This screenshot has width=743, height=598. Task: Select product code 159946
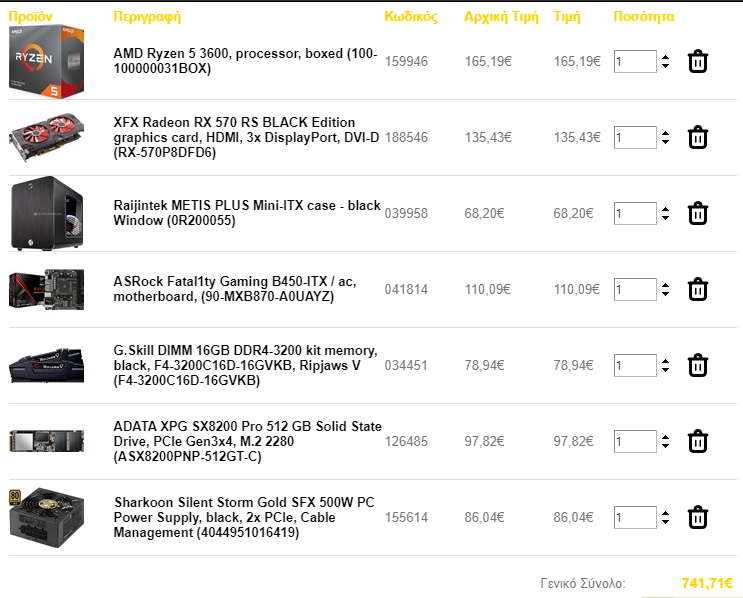click(406, 62)
